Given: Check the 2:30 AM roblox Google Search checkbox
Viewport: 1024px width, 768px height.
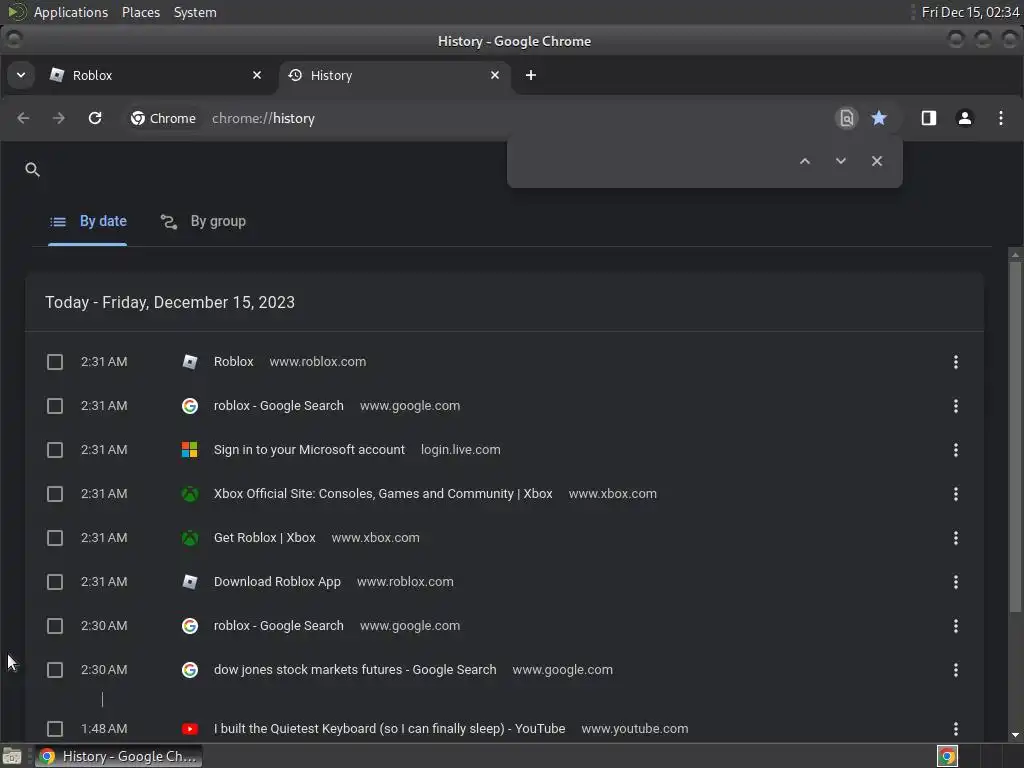Looking at the screenshot, I should (x=55, y=626).
